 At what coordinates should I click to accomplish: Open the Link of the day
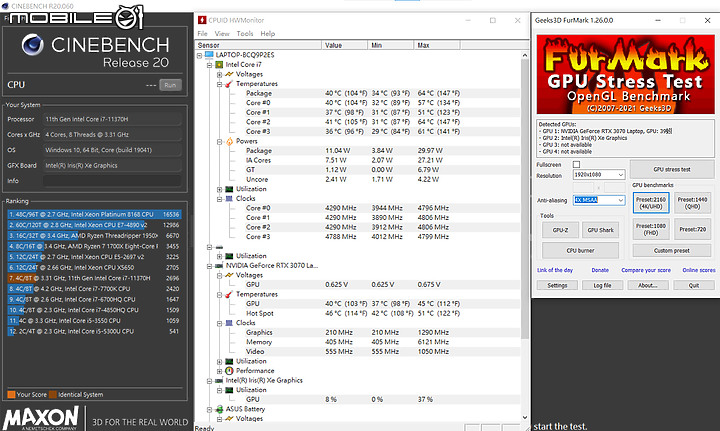coord(555,270)
